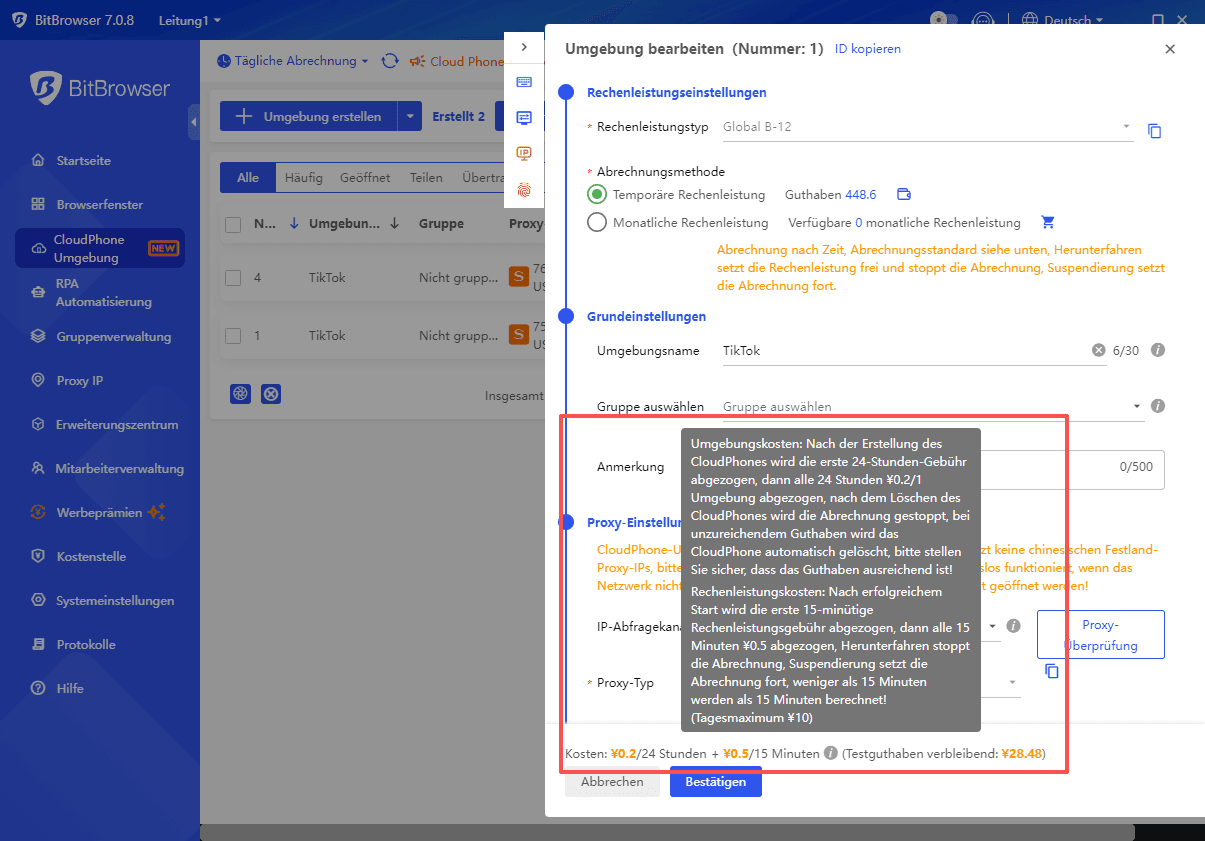The image size is (1205, 841).
Task: Click the shopping cart icon for monthly power
Action: (1048, 223)
